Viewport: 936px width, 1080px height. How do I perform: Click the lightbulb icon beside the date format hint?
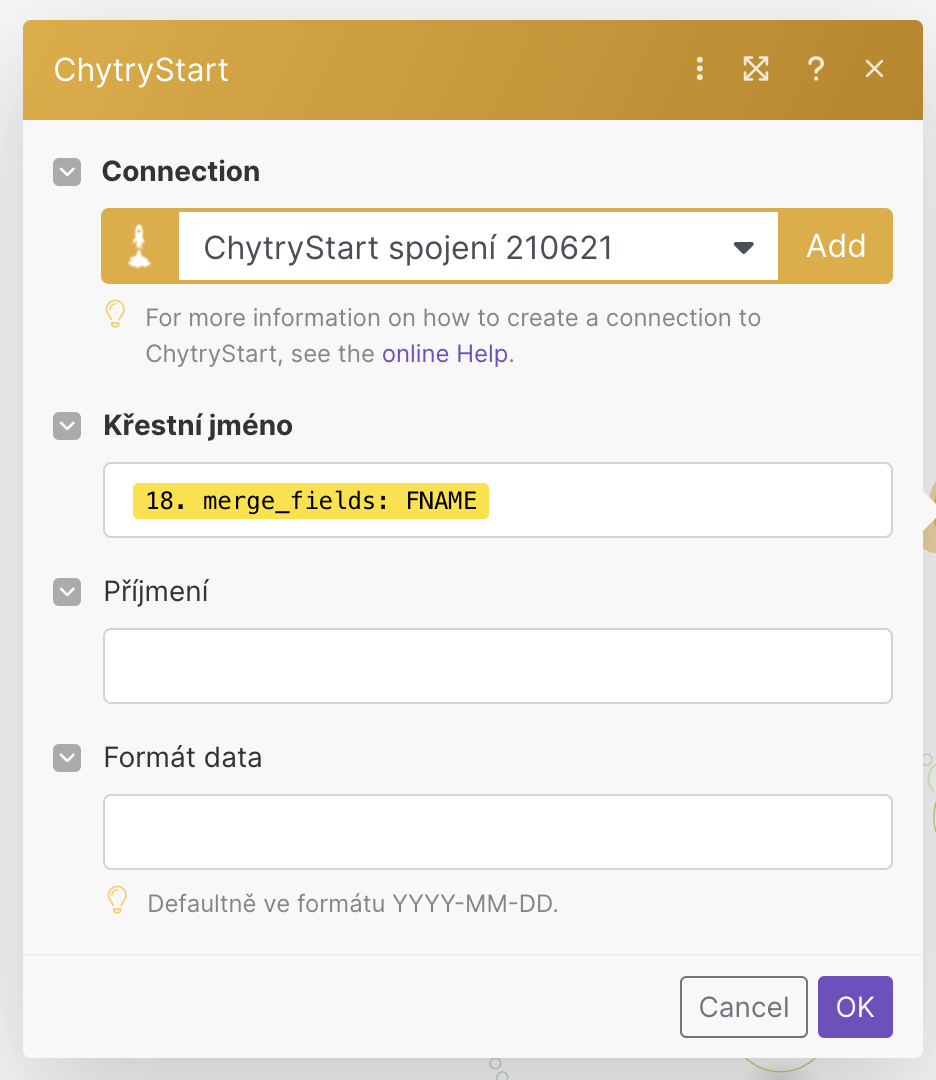coord(117,900)
